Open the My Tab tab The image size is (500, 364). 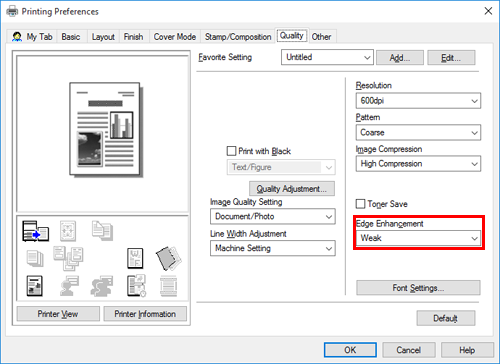point(32,37)
